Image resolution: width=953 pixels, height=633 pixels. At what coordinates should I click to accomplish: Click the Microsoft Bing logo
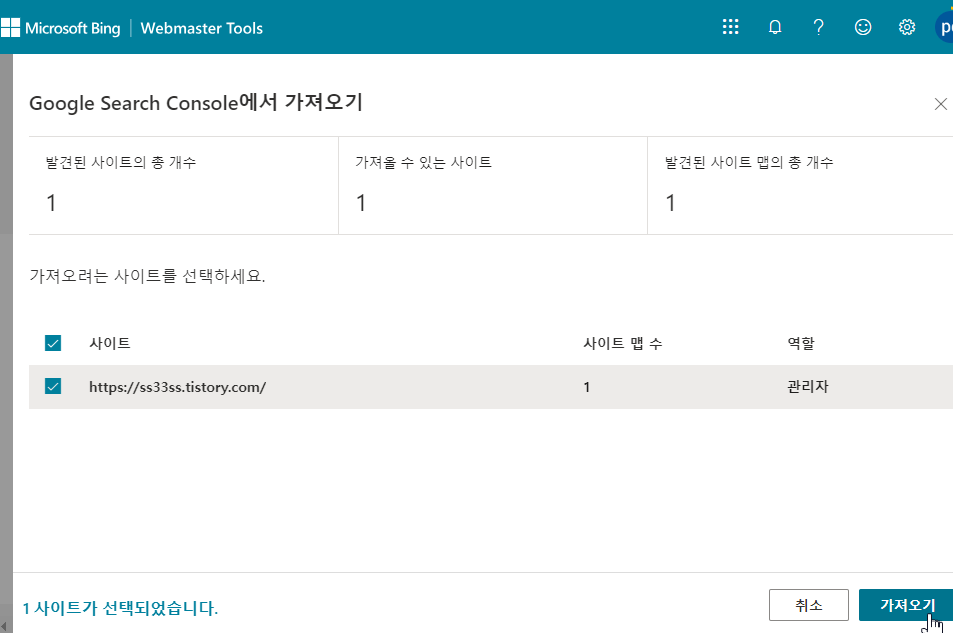[63, 28]
